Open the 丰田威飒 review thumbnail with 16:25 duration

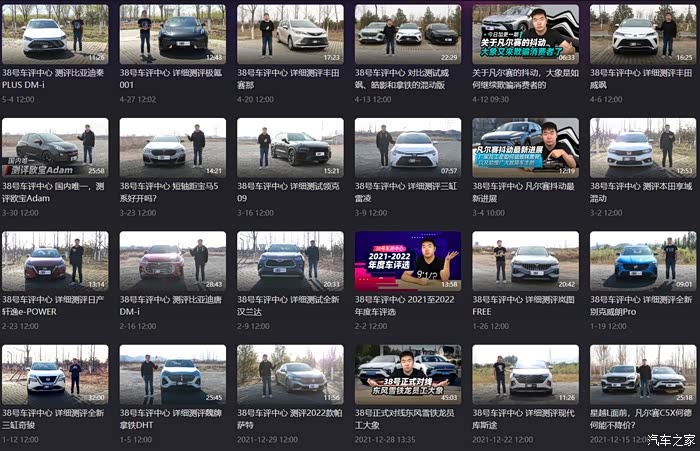[x=643, y=34]
